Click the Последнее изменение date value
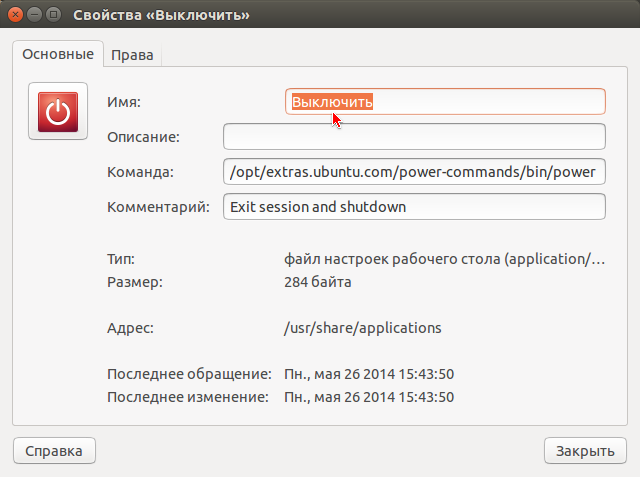 point(369,397)
